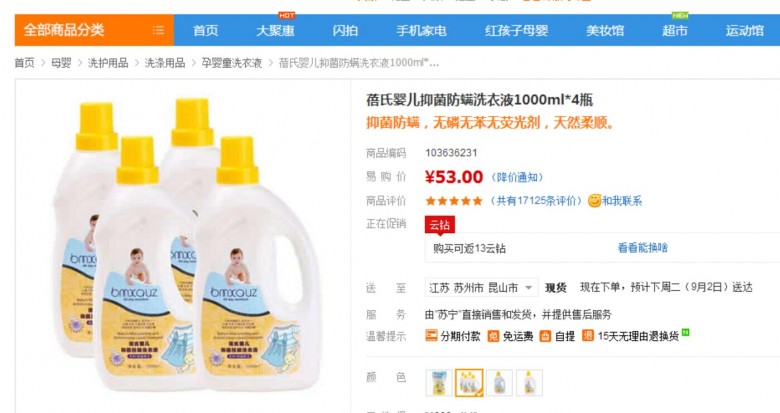Viewport: 780px width, 413px height.
Task: Click the smiley face 和我联系 icon
Action: pyautogui.click(x=594, y=201)
